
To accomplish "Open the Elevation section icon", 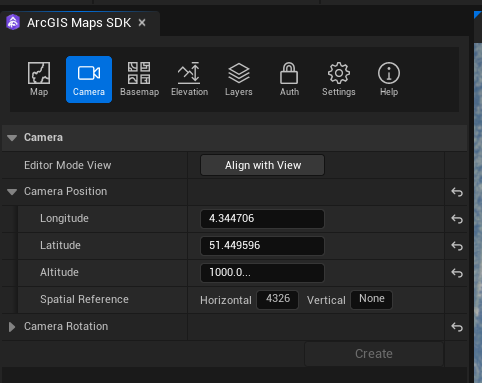I will (189, 79).
